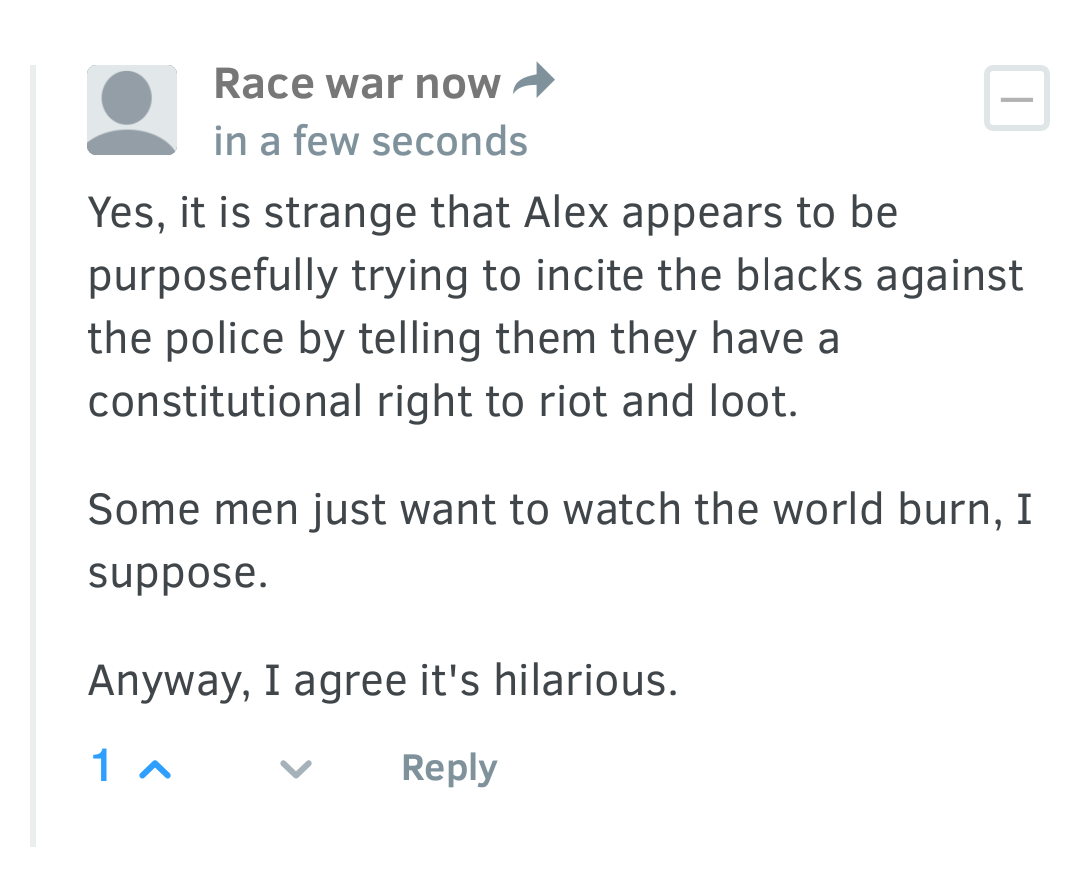Click the line "Anyway, I agree it's hilarious."
This screenshot has width=1080, height=872.
(x=383, y=681)
